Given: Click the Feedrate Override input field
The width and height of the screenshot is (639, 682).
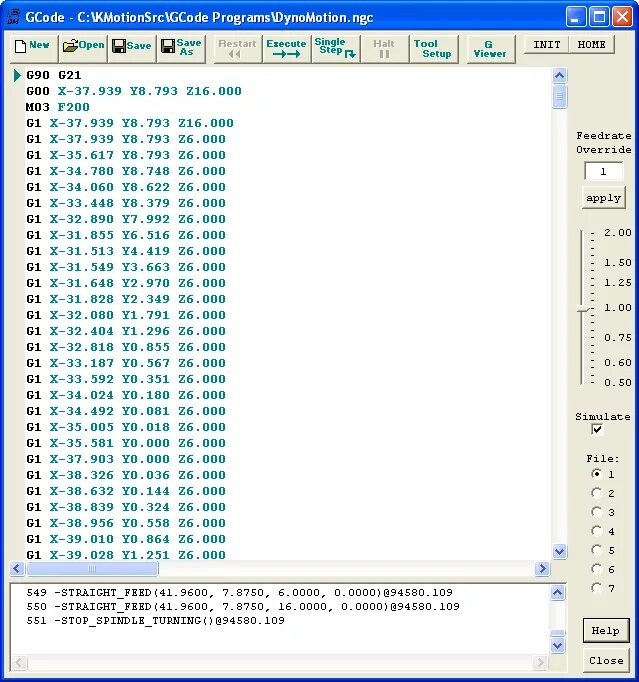Looking at the screenshot, I should click(603, 171).
